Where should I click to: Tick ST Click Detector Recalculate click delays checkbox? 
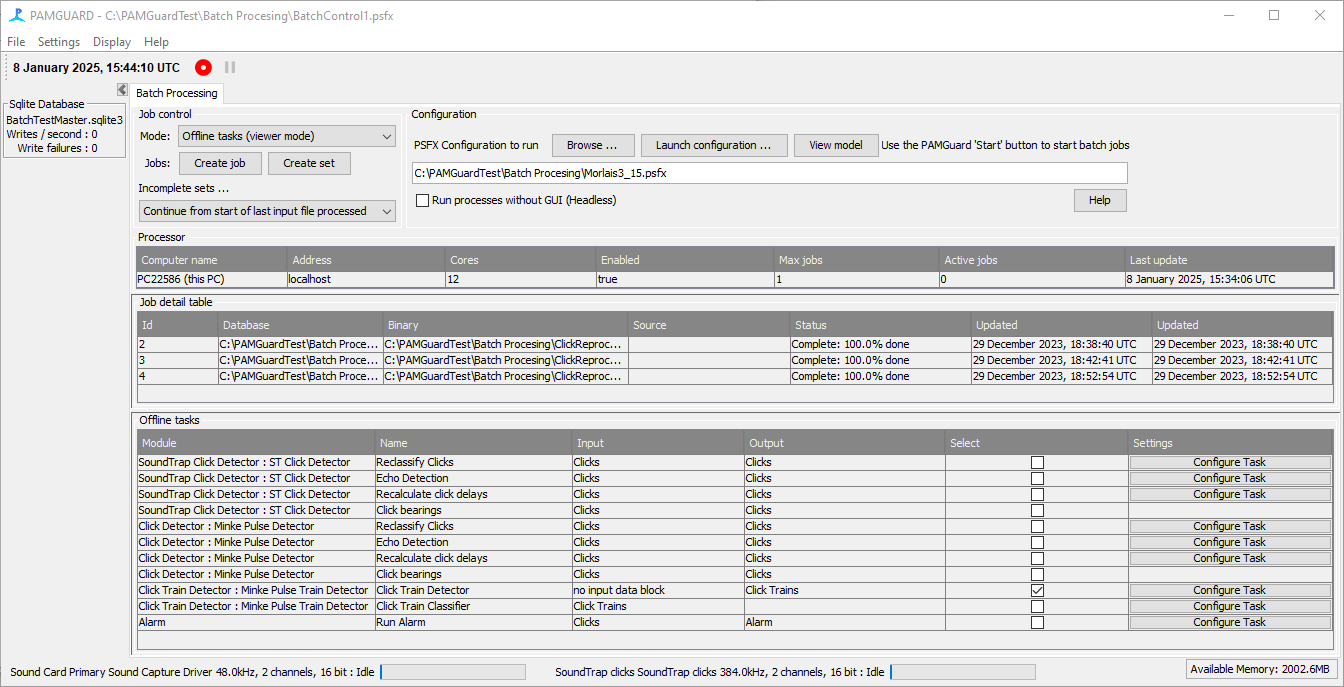point(1037,494)
